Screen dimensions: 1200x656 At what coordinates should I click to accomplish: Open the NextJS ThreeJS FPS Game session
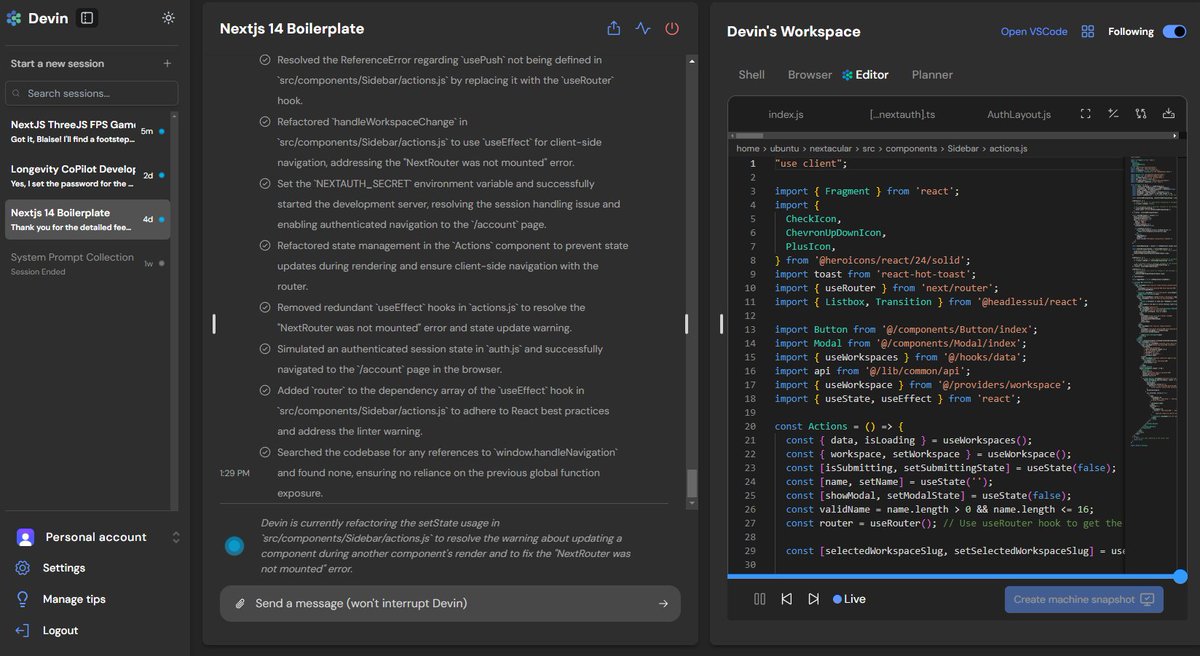point(88,131)
